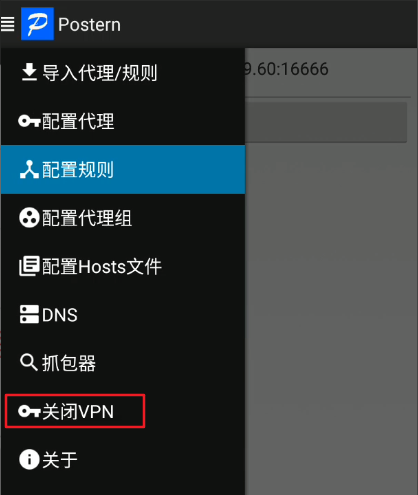Click the download icon beside 导入代理/规则
The width and height of the screenshot is (418, 495).
click(x=29, y=72)
